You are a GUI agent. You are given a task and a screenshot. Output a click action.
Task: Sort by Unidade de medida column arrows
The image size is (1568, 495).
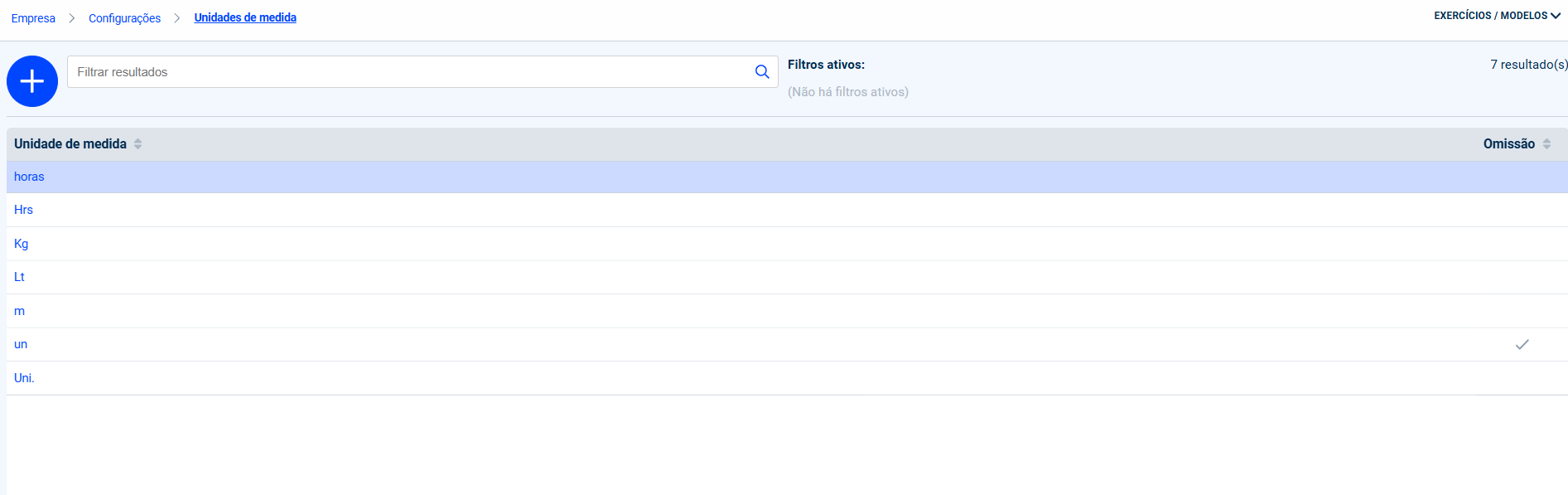[x=138, y=144]
